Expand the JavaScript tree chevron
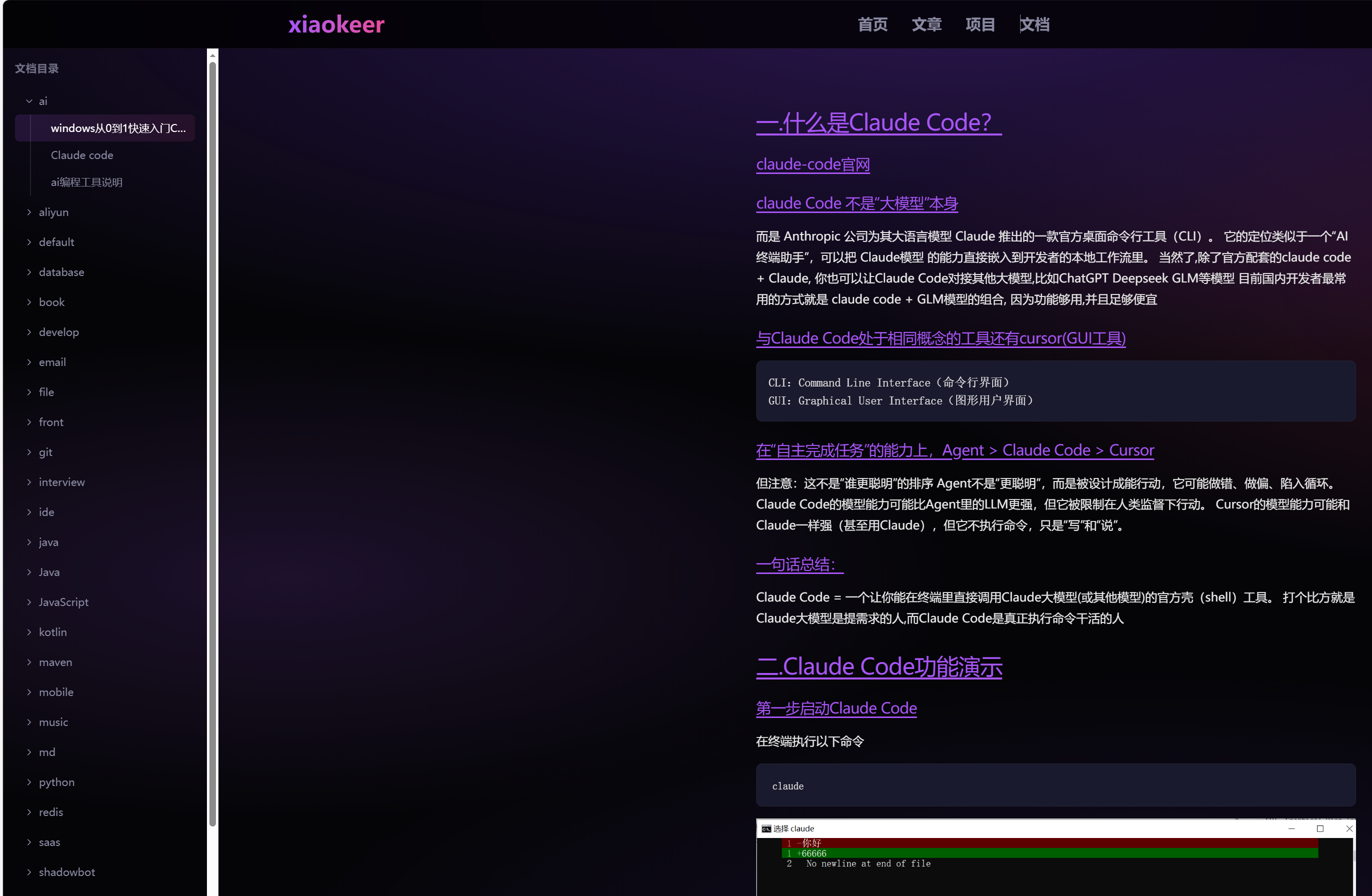1372x896 pixels. click(x=29, y=602)
